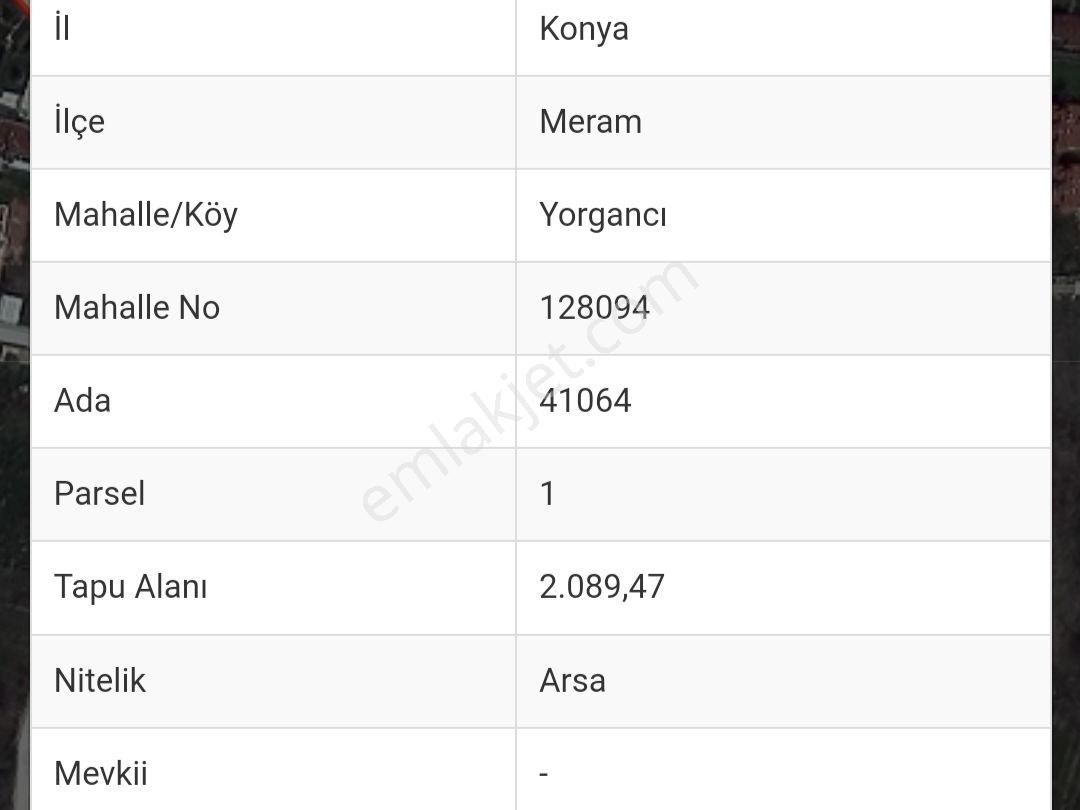Click the Tapu Alanı label
The width and height of the screenshot is (1080, 810).
point(131,587)
